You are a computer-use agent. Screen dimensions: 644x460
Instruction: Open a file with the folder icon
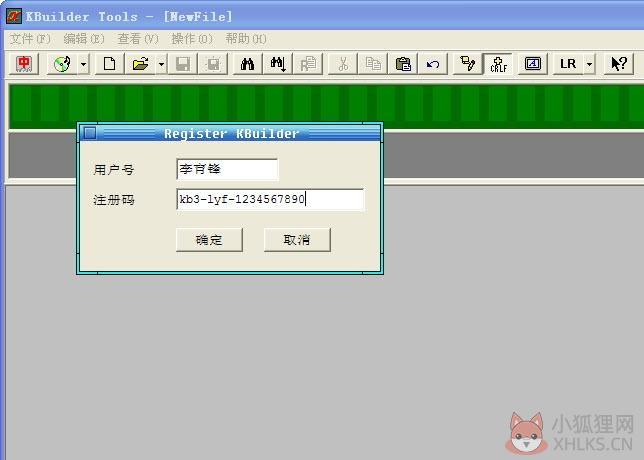pyautogui.click(x=140, y=64)
